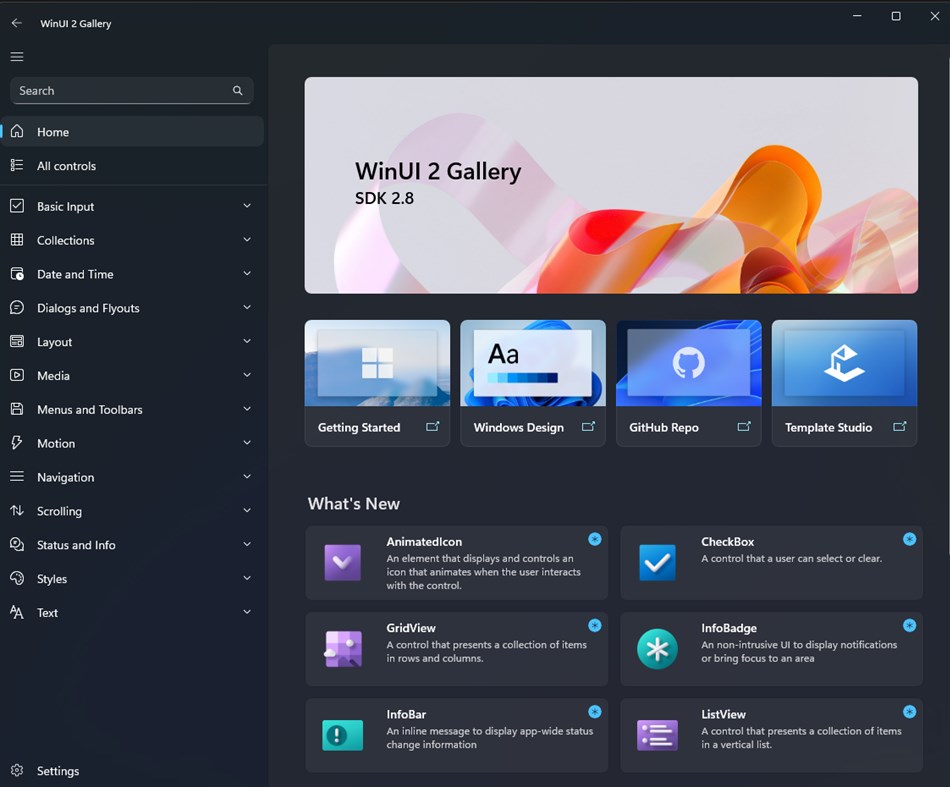This screenshot has width=950, height=787.
Task: Expand the Dialogs and Flyouts chevron
Action: coord(247,308)
